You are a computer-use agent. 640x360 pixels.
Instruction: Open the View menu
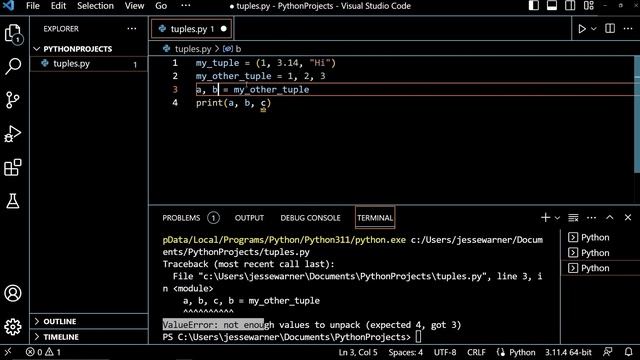(134, 6)
